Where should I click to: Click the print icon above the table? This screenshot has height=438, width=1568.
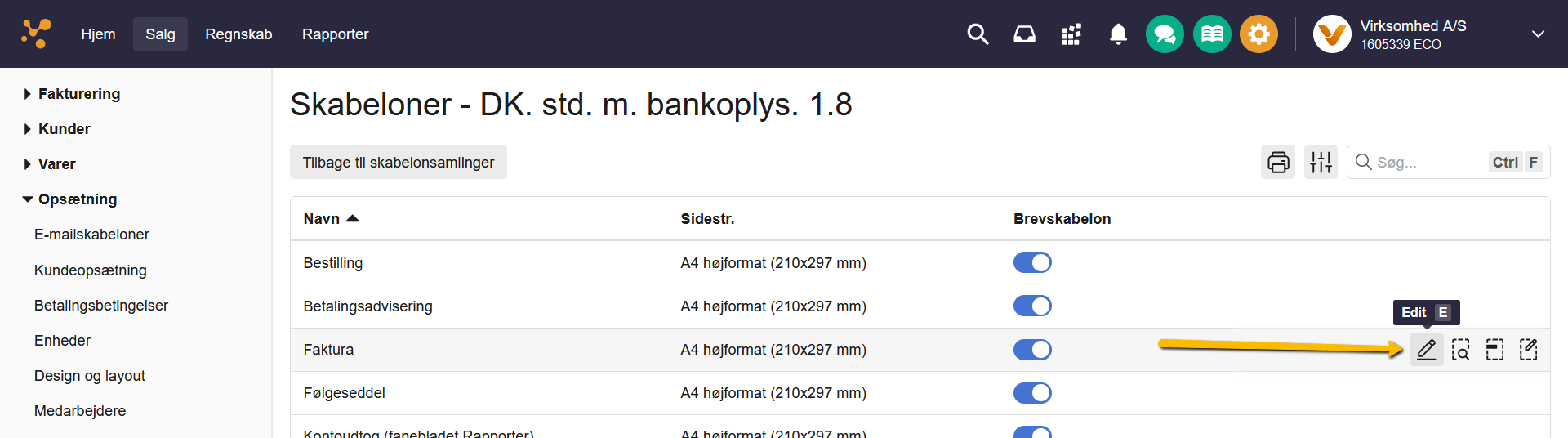(x=1278, y=162)
